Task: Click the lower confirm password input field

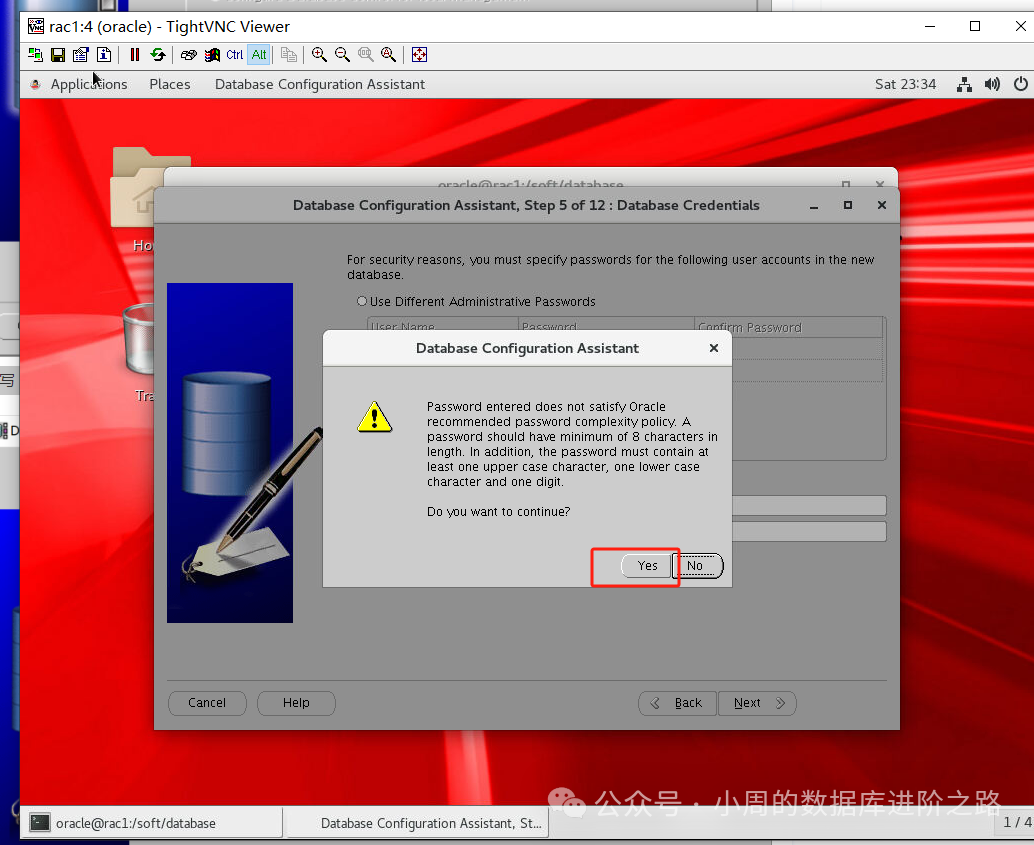Action: click(x=808, y=532)
